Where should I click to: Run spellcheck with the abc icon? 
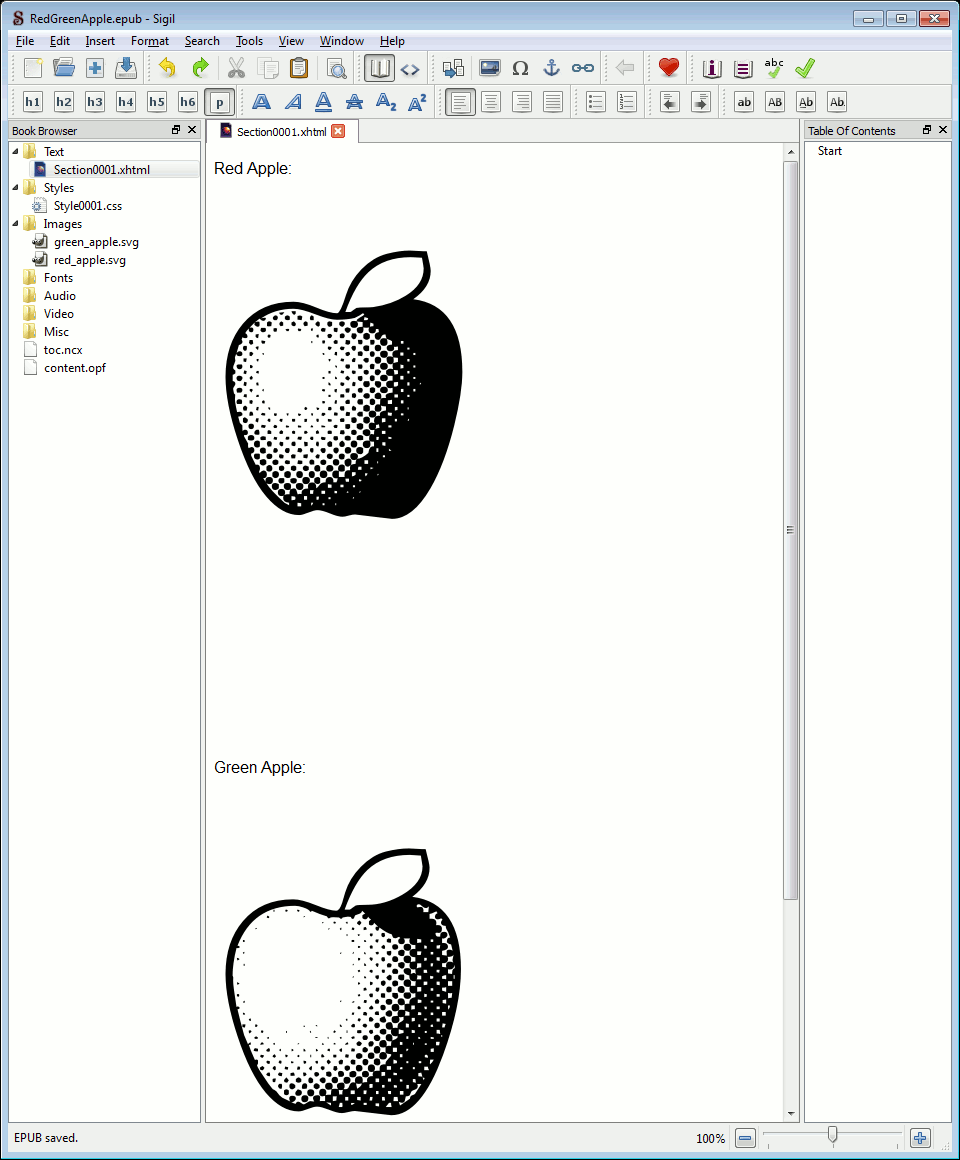click(774, 68)
